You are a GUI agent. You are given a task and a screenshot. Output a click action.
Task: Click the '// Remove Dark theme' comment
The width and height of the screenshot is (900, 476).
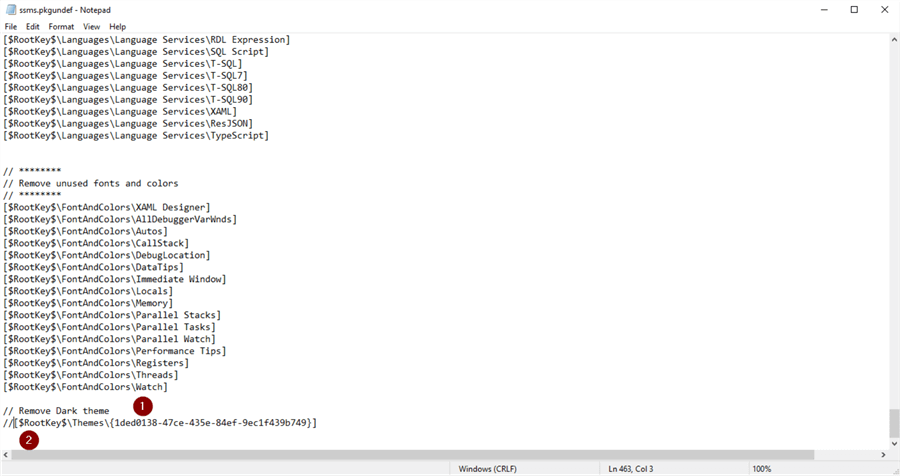(56, 411)
